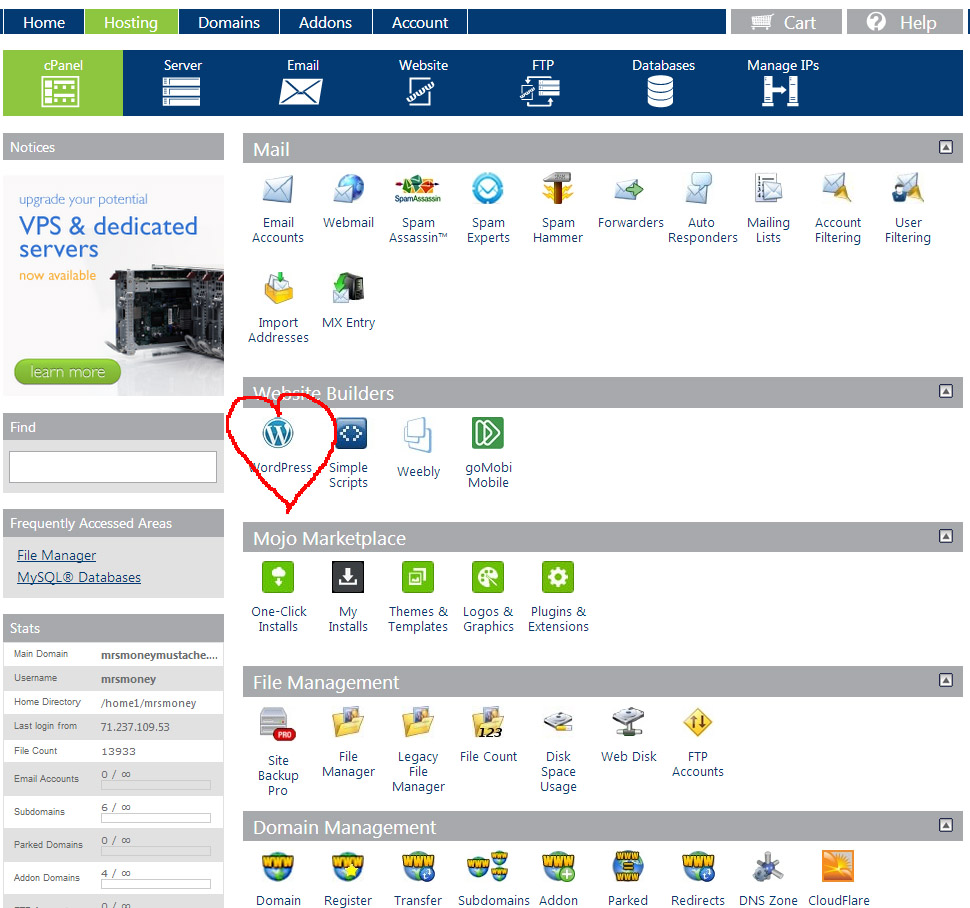Switch to the Domains top menu
Viewport: 970px width, 908px height.
(x=229, y=22)
